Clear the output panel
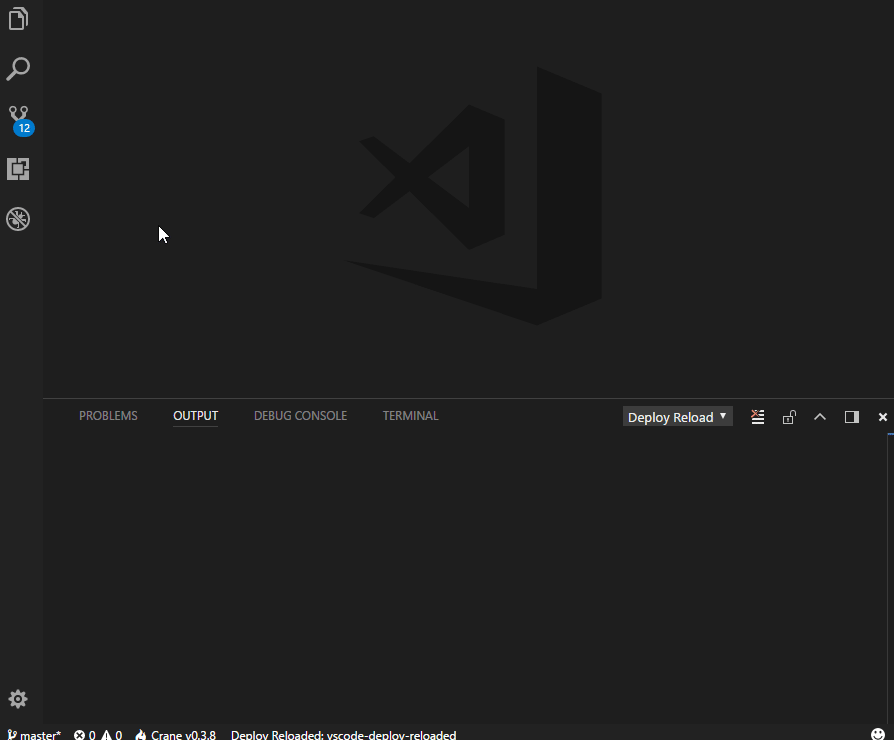894x740 pixels. click(x=758, y=417)
